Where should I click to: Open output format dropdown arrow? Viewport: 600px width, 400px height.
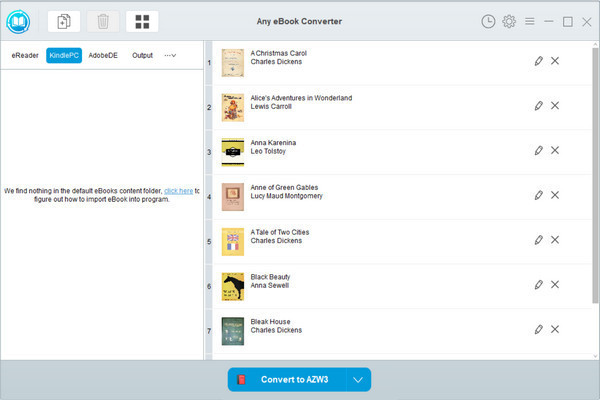(x=358, y=380)
